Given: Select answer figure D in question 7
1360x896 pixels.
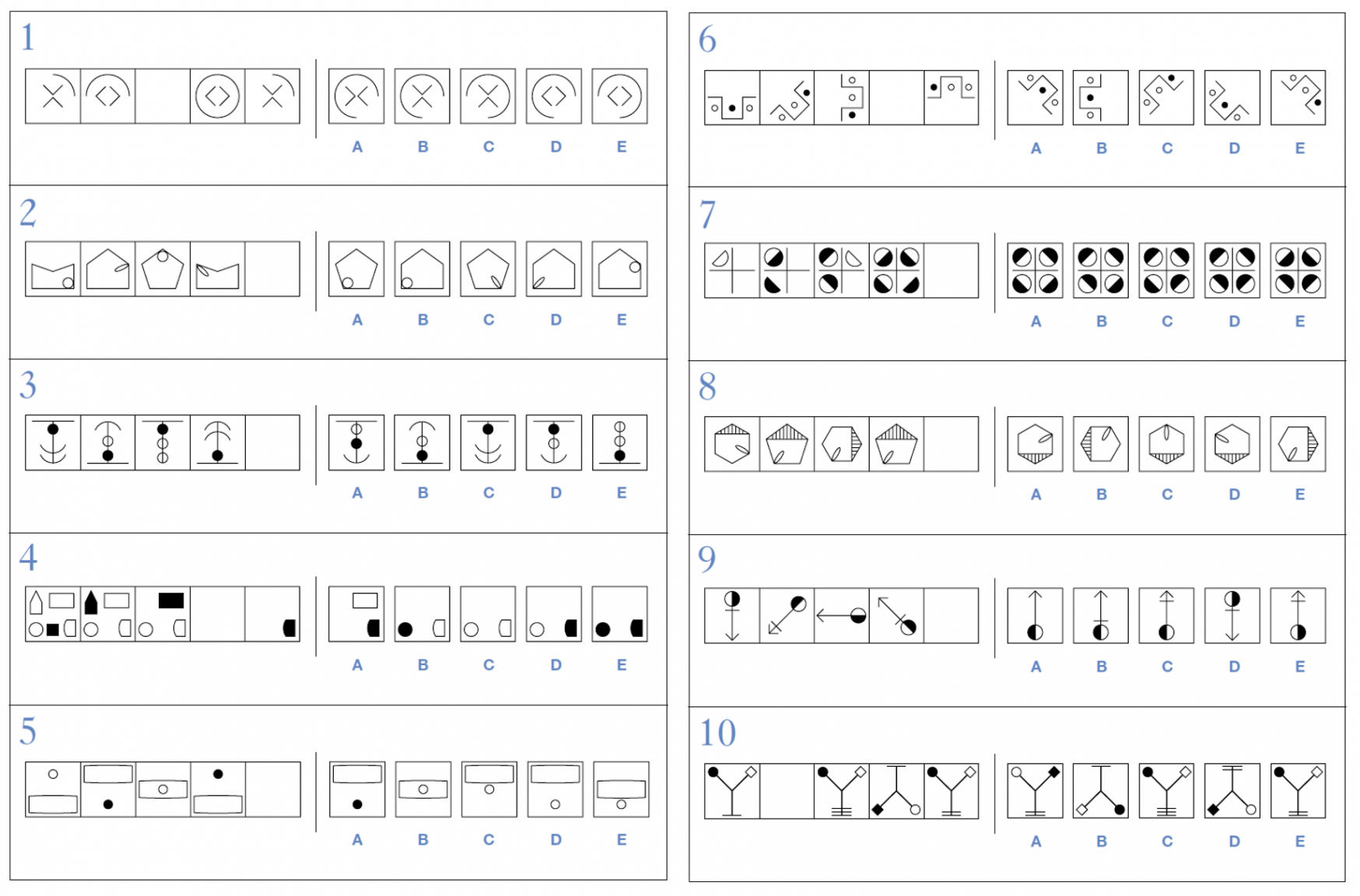Looking at the screenshot, I should pos(1232,271).
